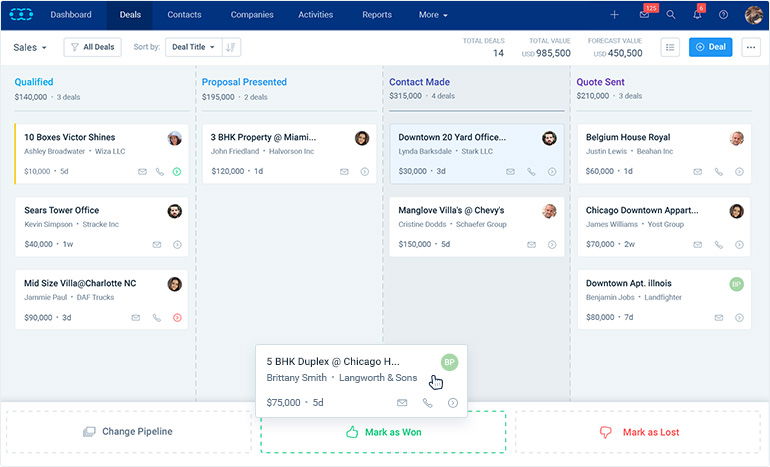Click the '450,500' forecast value figure

[625, 53]
